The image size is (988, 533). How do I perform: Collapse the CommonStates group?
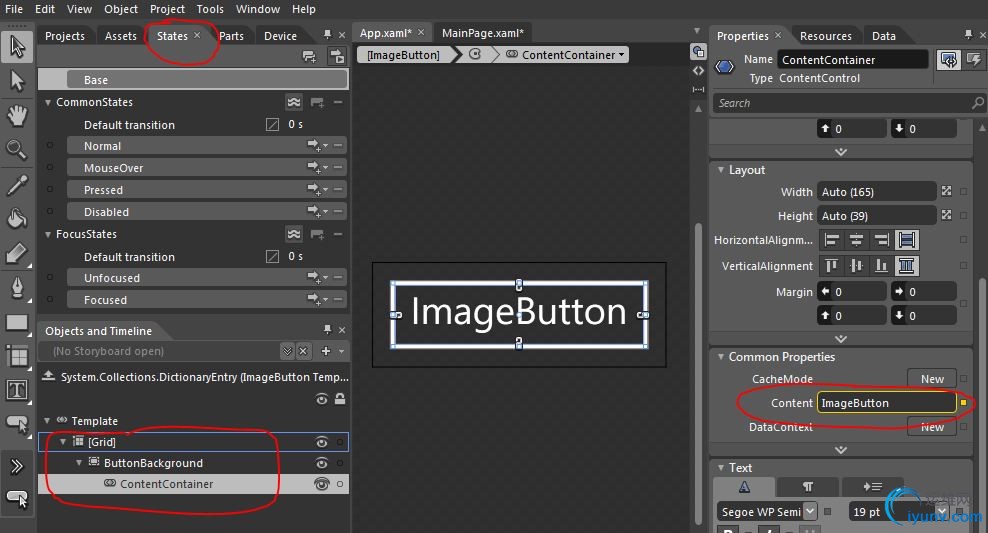click(47, 102)
